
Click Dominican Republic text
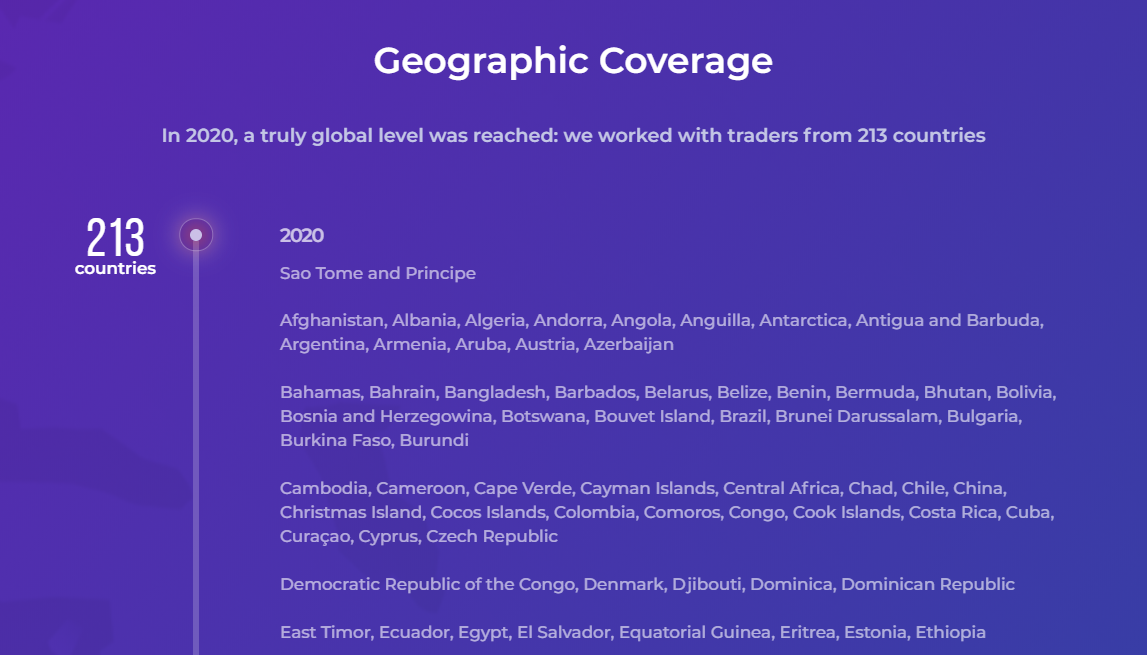click(x=928, y=584)
